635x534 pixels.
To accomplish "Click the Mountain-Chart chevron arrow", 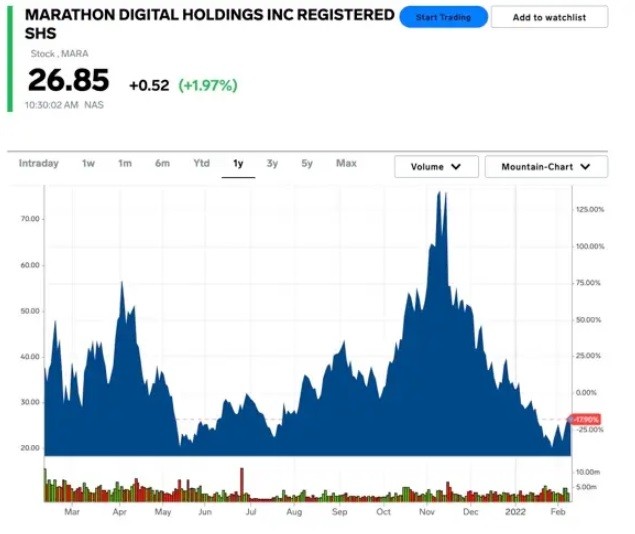I will click(x=586, y=167).
